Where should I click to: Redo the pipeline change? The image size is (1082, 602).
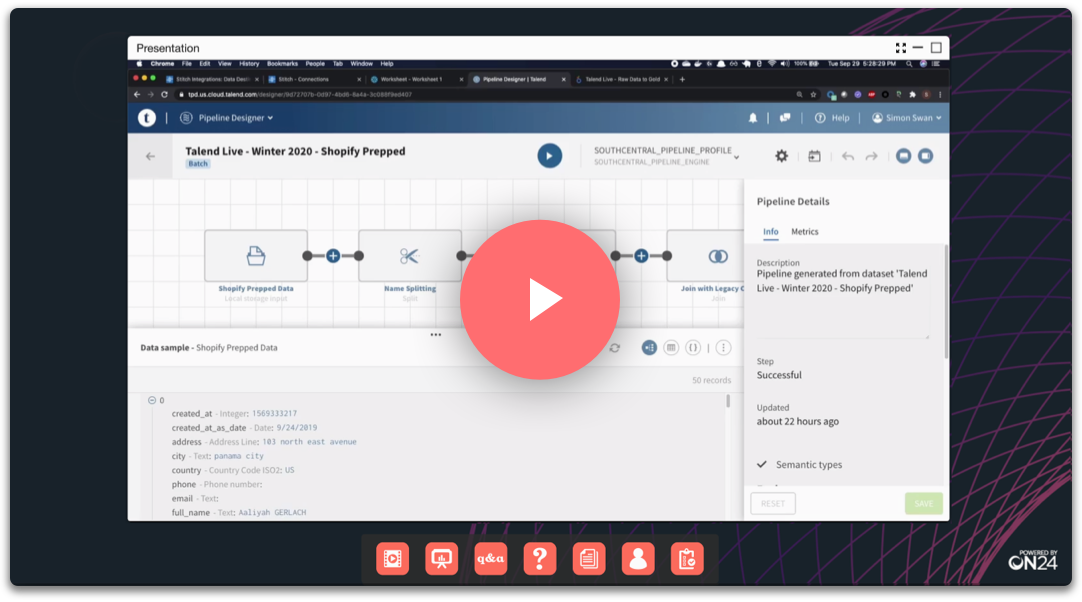point(872,157)
